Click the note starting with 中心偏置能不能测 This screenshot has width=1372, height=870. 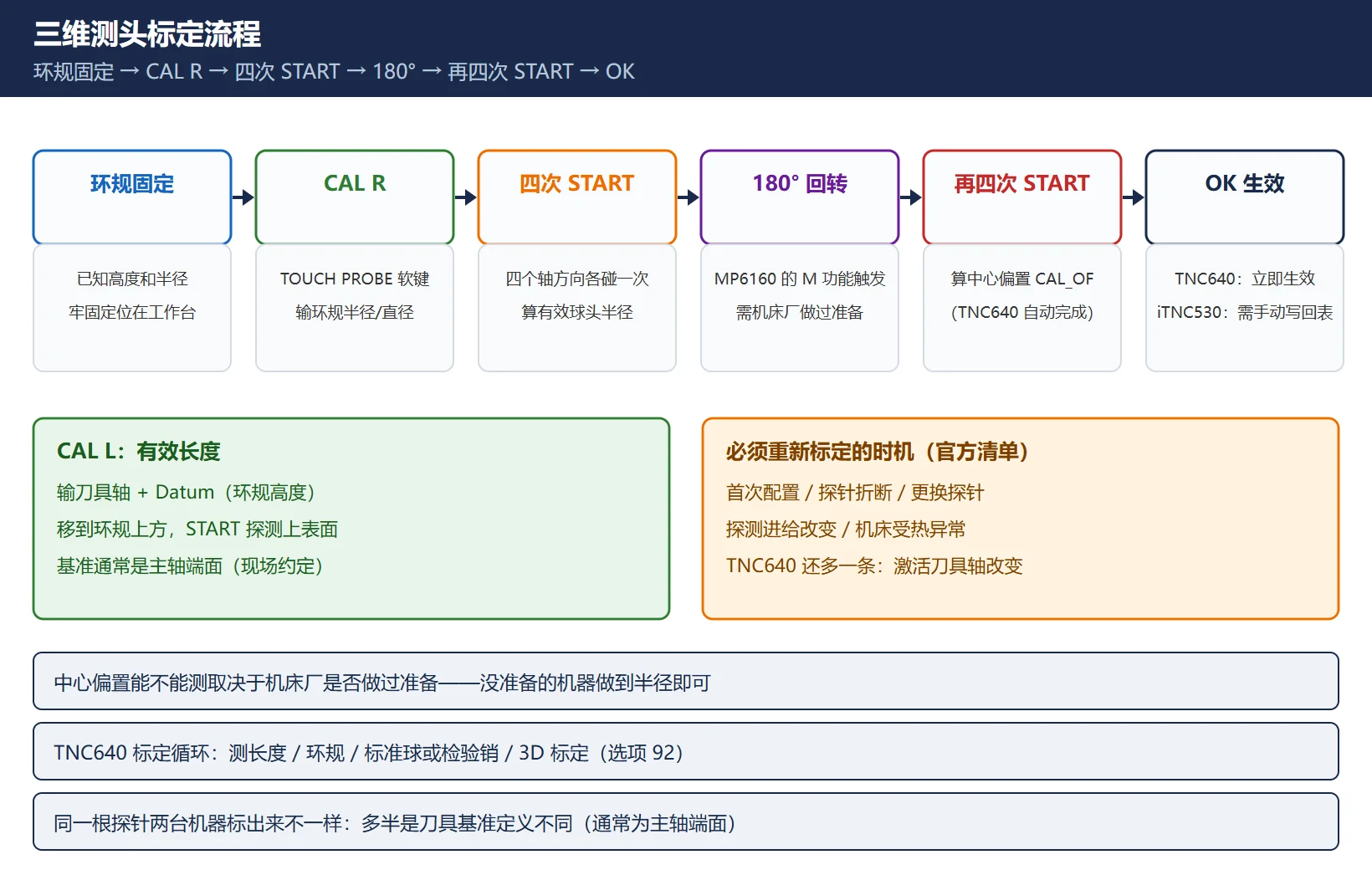click(686, 682)
